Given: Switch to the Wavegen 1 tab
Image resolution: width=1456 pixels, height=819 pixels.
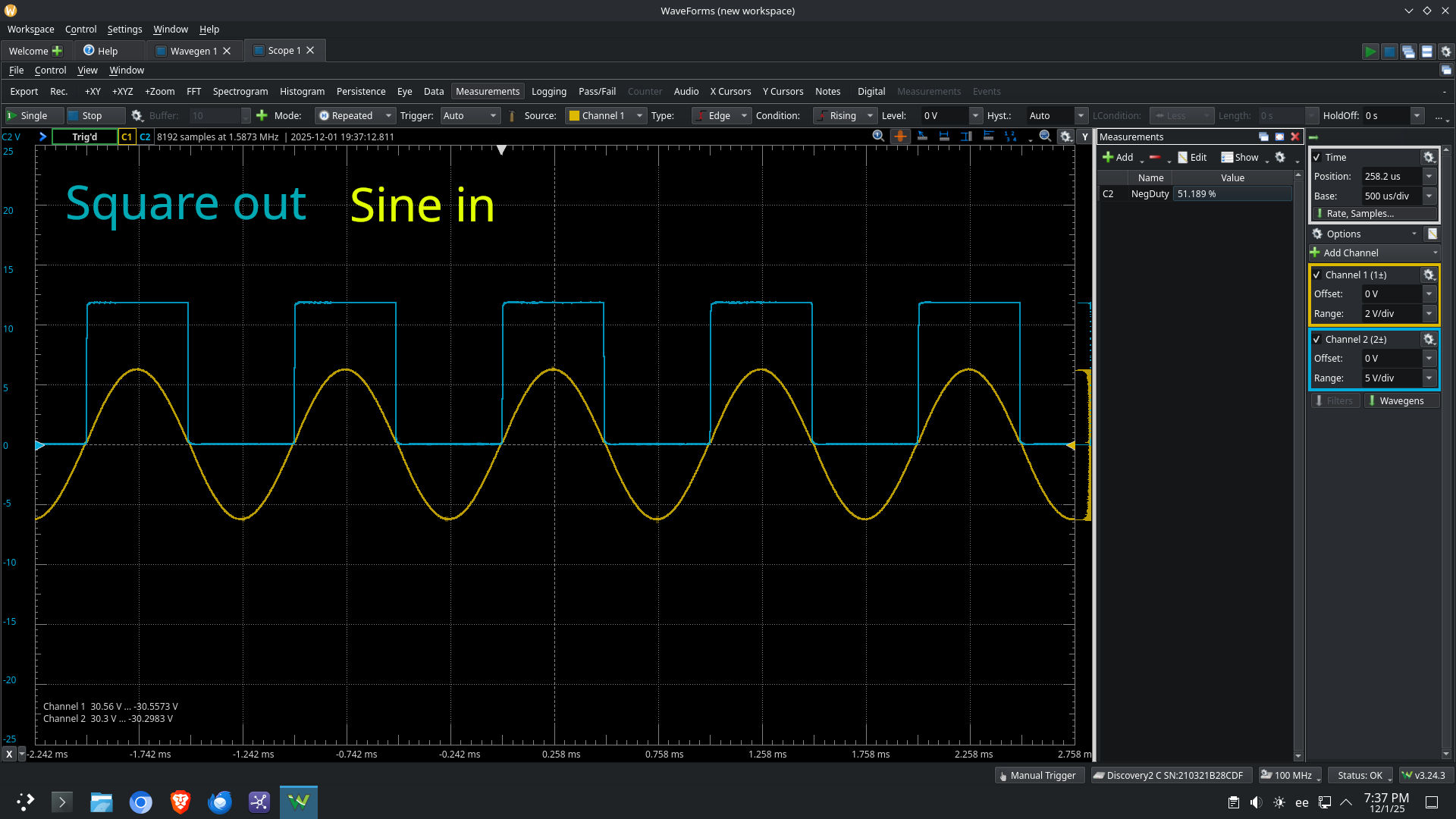Looking at the screenshot, I should pyautogui.click(x=193, y=51).
